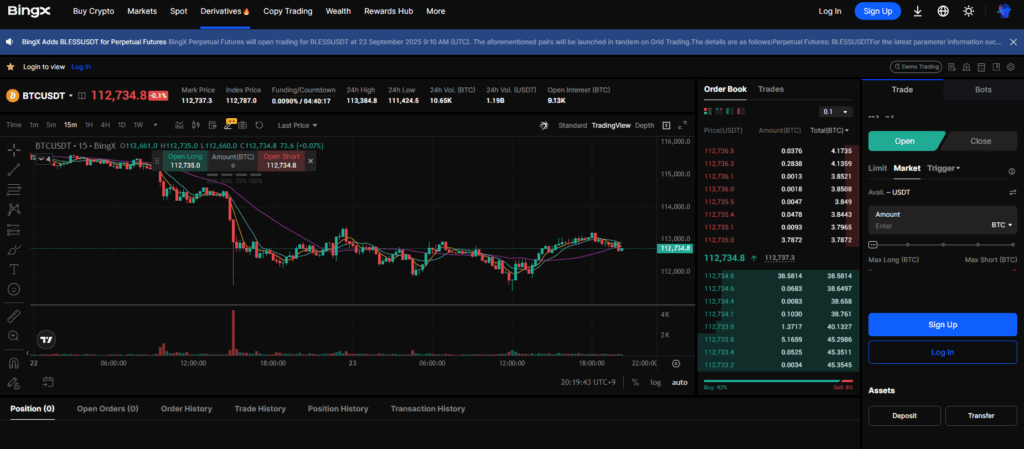
Task: Click the Transfer button
Action: click(981, 416)
